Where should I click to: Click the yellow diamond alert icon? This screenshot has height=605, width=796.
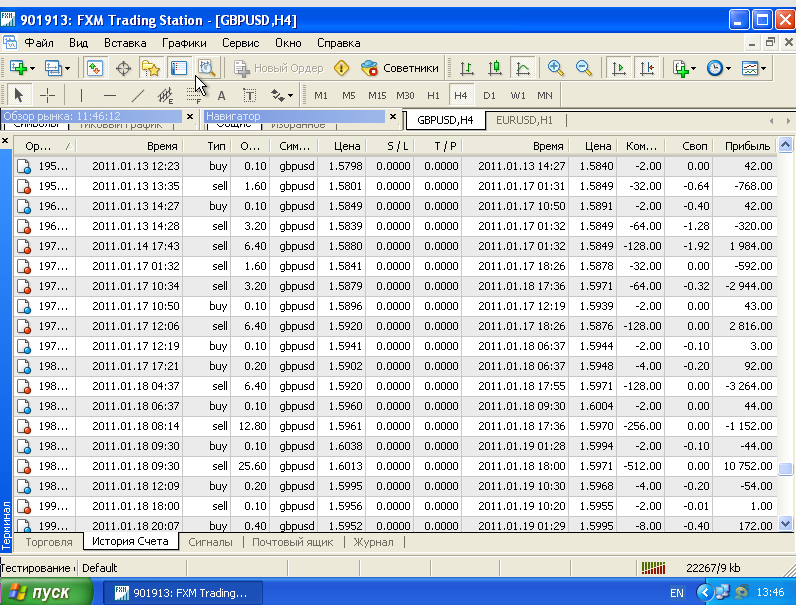(x=342, y=68)
